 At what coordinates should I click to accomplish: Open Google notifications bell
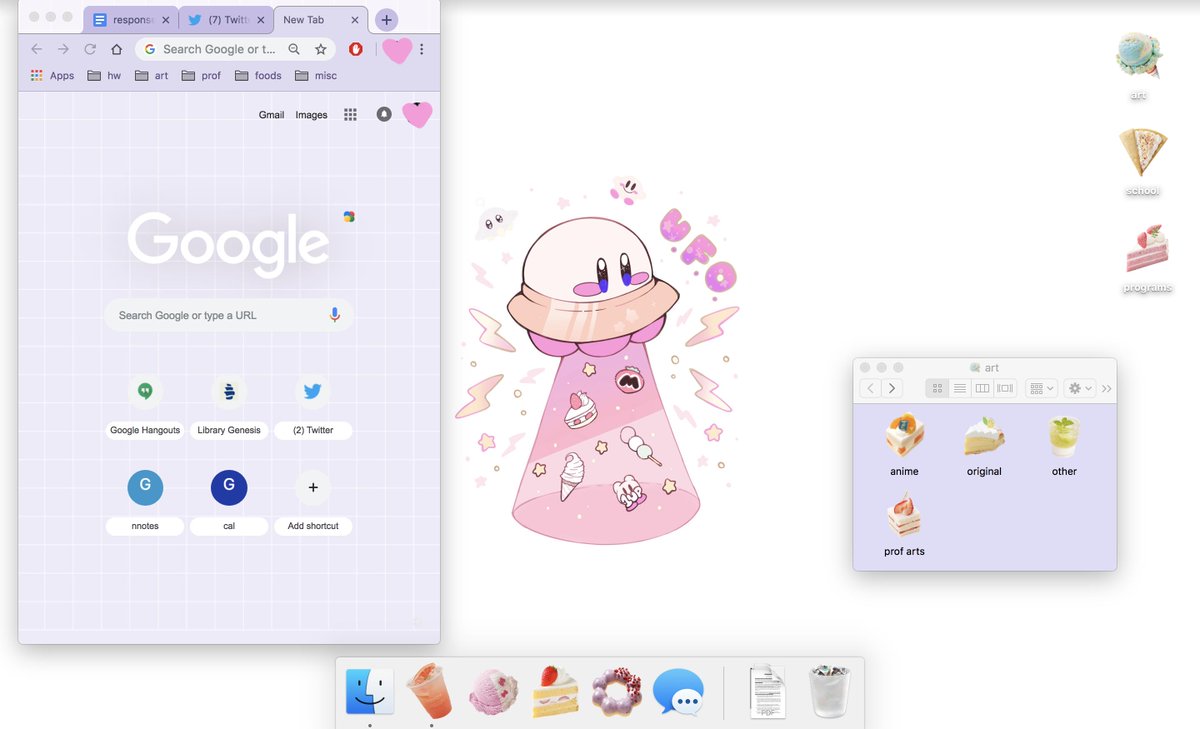click(x=384, y=115)
